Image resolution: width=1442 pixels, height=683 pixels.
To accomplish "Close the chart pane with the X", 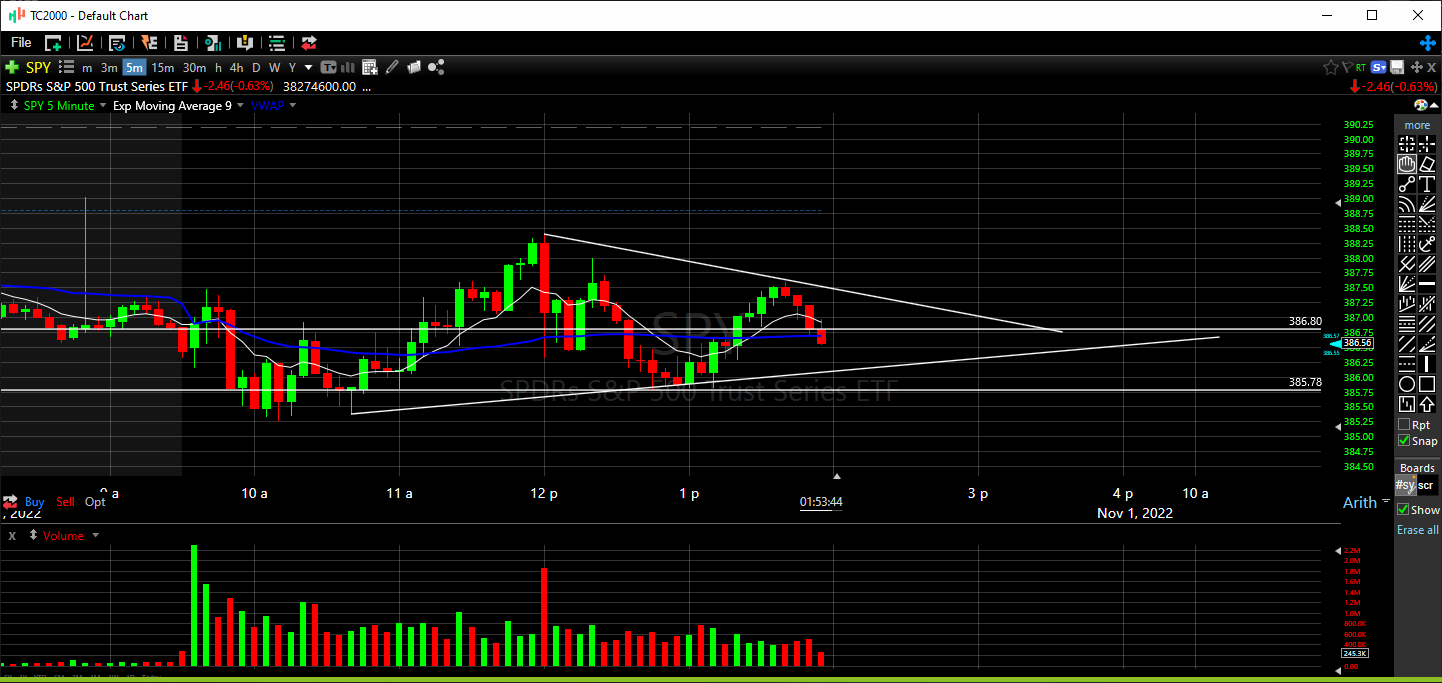I will pos(1432,67).
